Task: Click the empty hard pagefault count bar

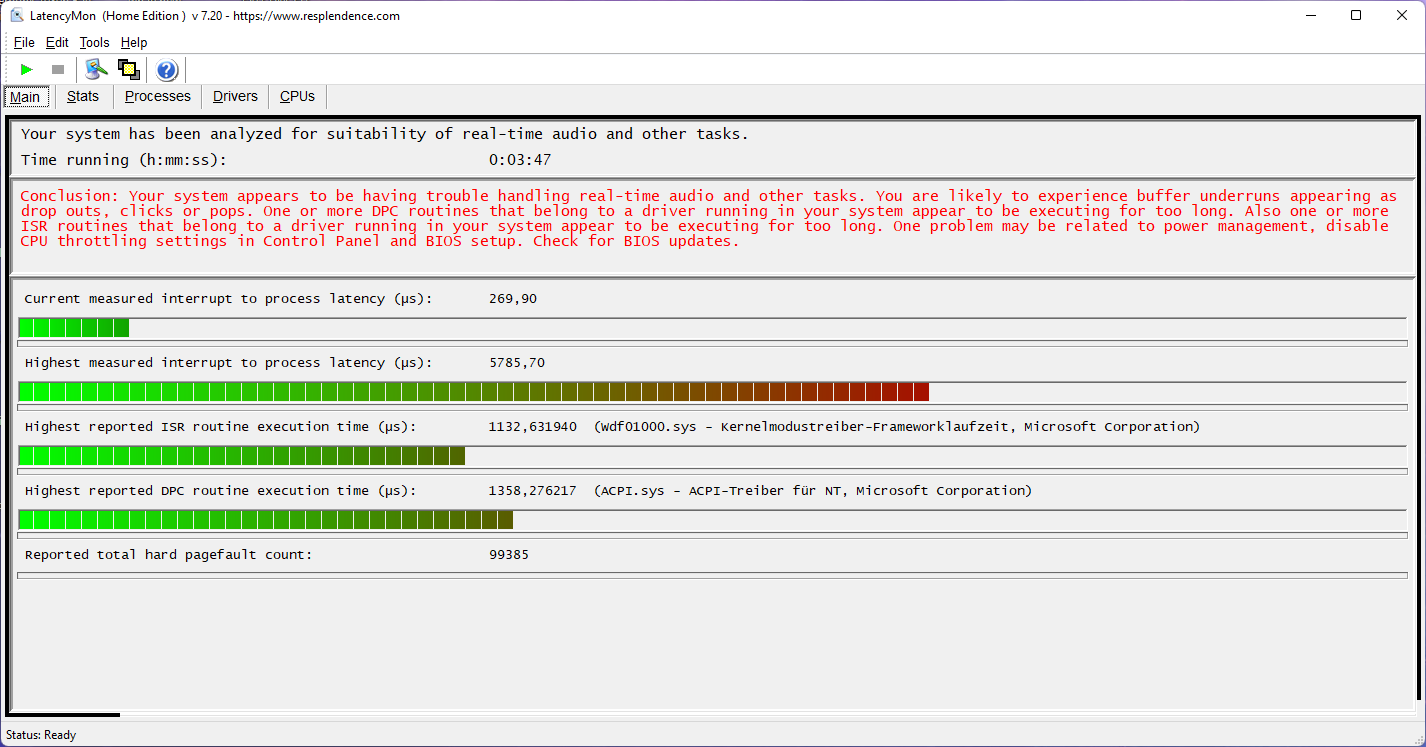Action: pyautogui.click(x=712, y=575)
